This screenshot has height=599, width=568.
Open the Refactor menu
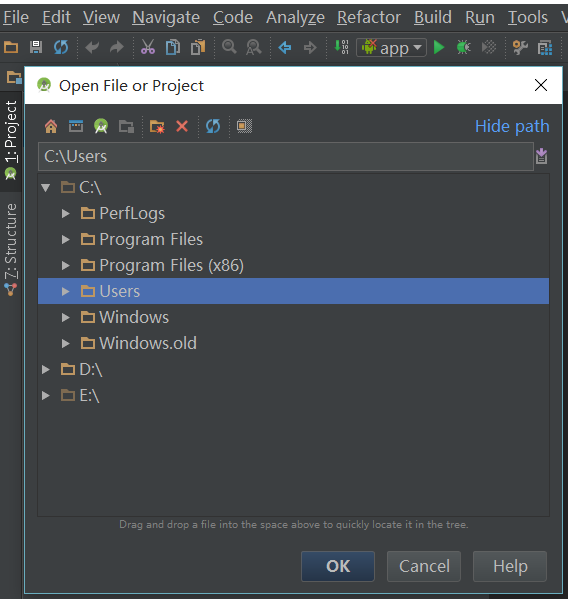tap(369, 18)
